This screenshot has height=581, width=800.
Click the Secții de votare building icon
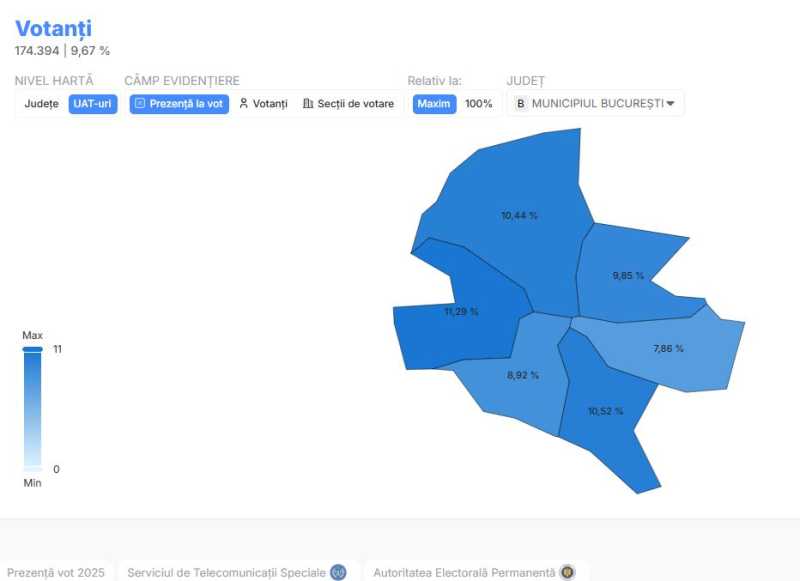(x=308, y=104)
